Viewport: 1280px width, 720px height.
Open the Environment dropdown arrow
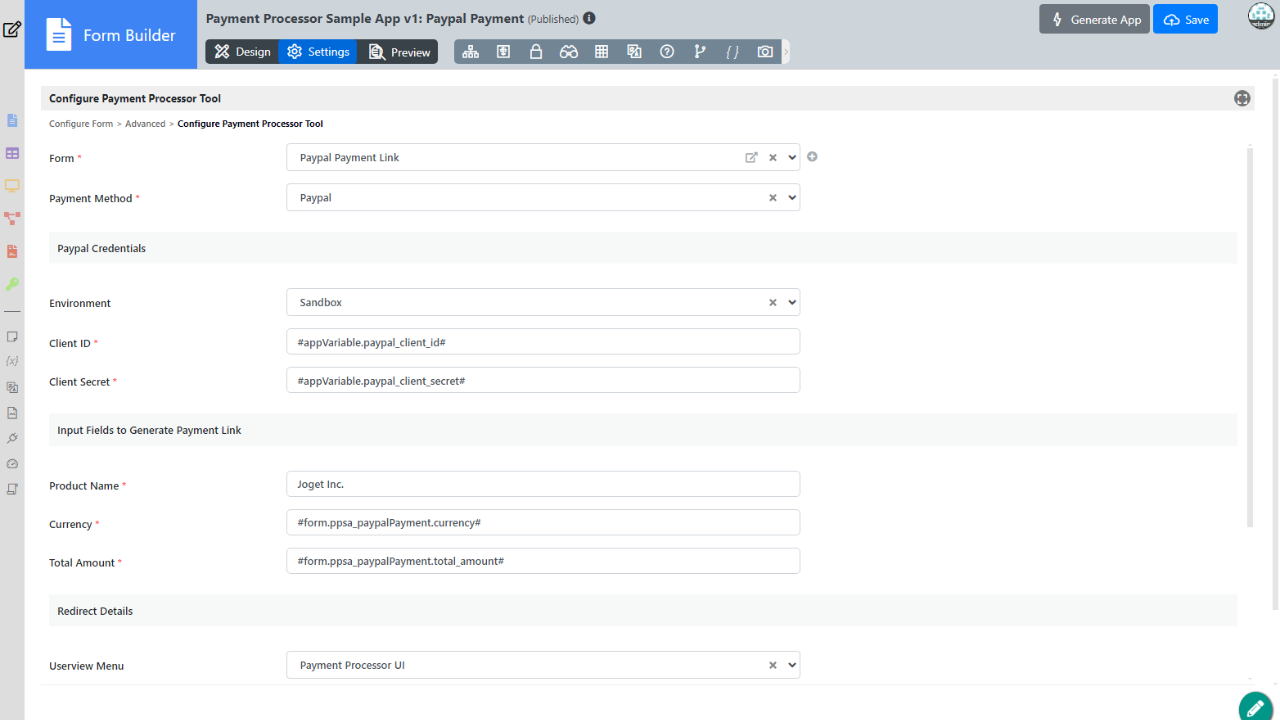coord(792,302)
